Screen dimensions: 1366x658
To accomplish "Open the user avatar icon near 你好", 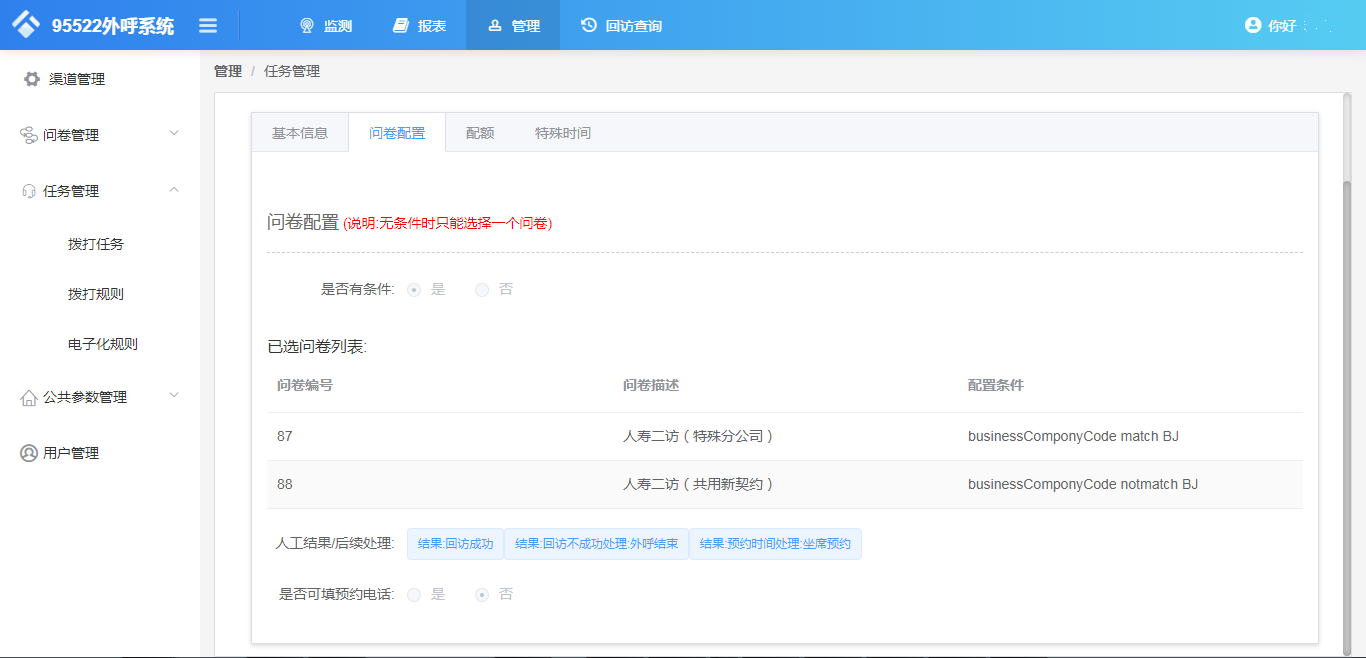I will (x=1254, y=25).
